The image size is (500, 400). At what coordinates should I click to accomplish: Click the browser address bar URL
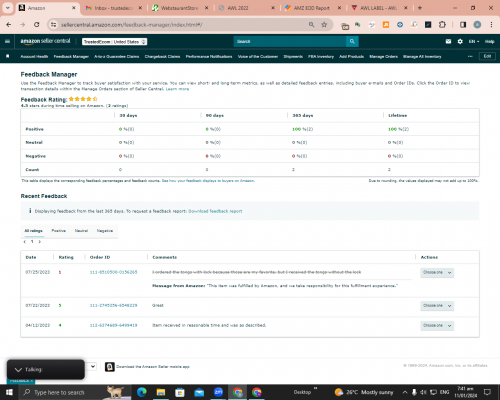click(132, 25)
